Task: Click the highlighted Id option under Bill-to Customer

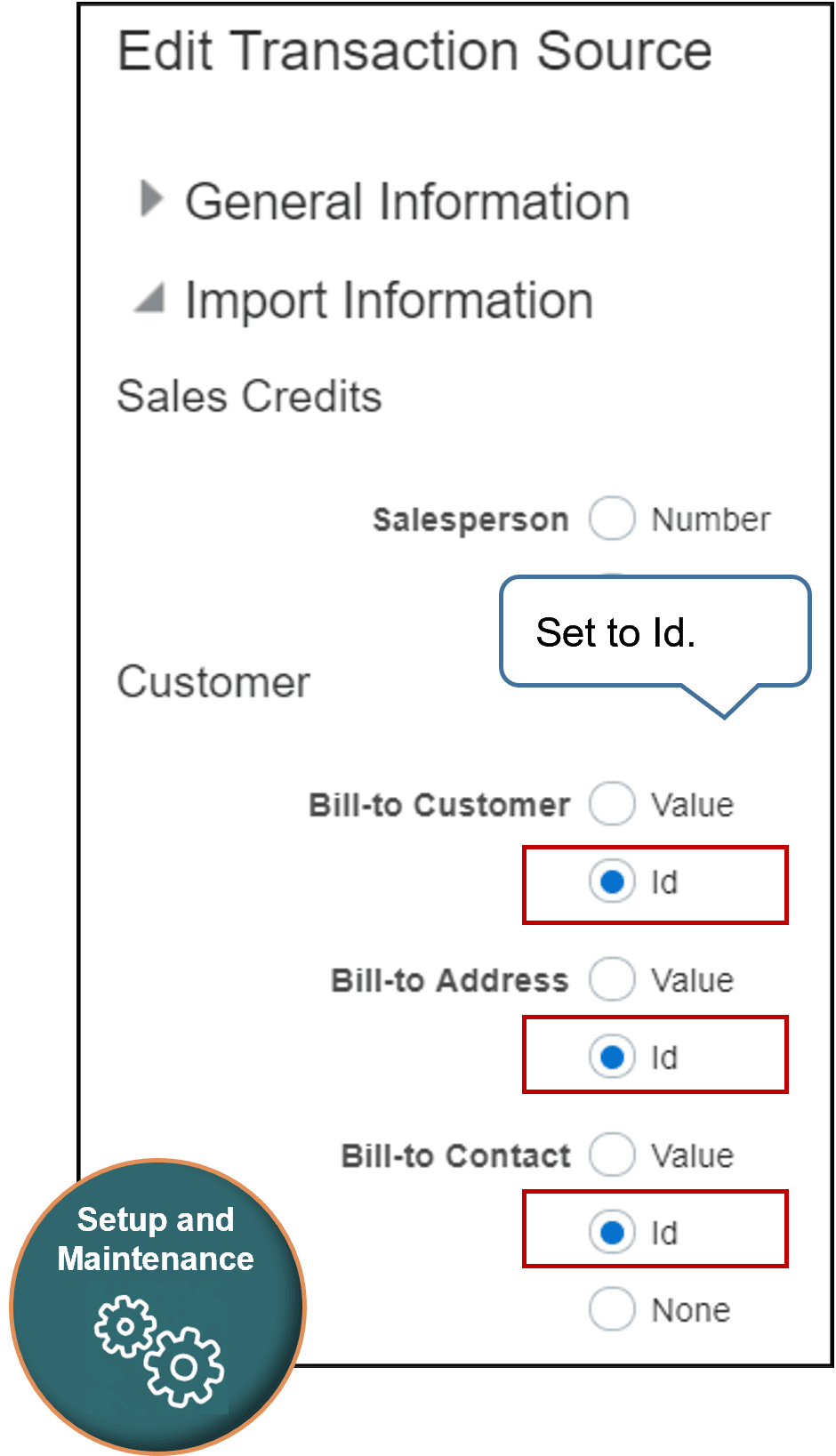Action: pyautogui.click(x=611, y=883)
